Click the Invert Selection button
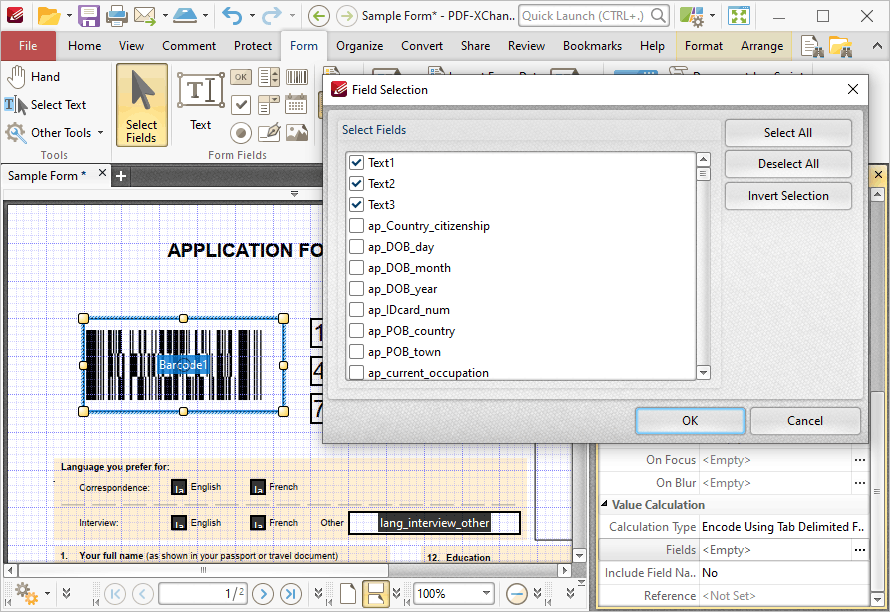Viewport: 890px width, 612px height. pos(788,196)
